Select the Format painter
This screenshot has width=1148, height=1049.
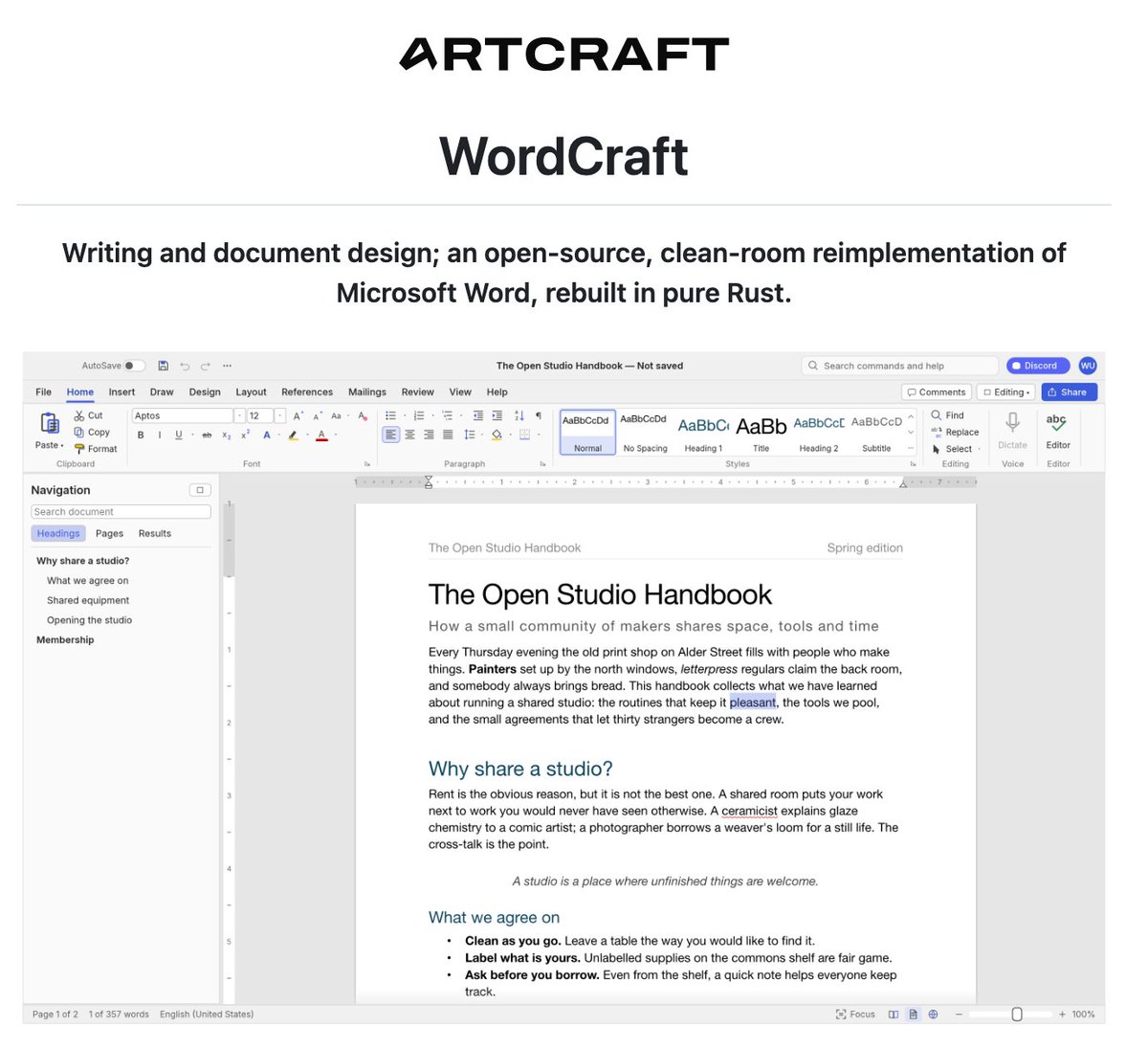coord(95,449)
